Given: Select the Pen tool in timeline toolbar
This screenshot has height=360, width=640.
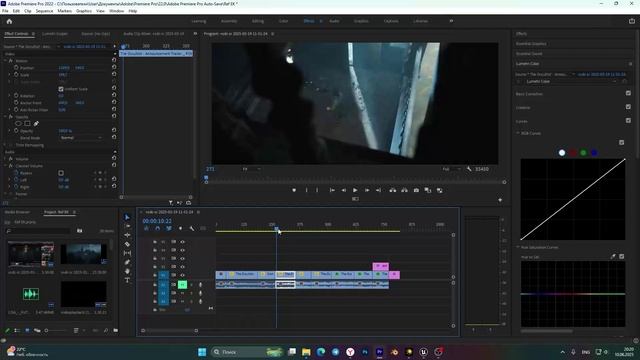Looking at the screenshot, I should [x=127, y=262].
